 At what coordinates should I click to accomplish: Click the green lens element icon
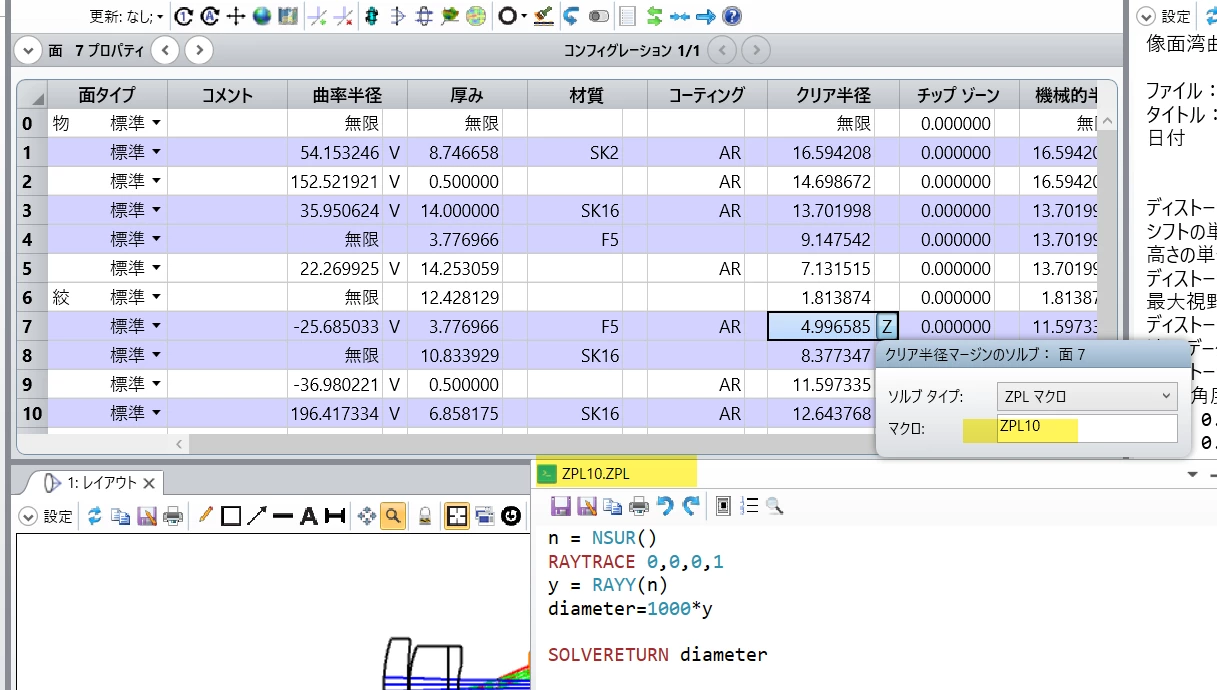(372, 16)
